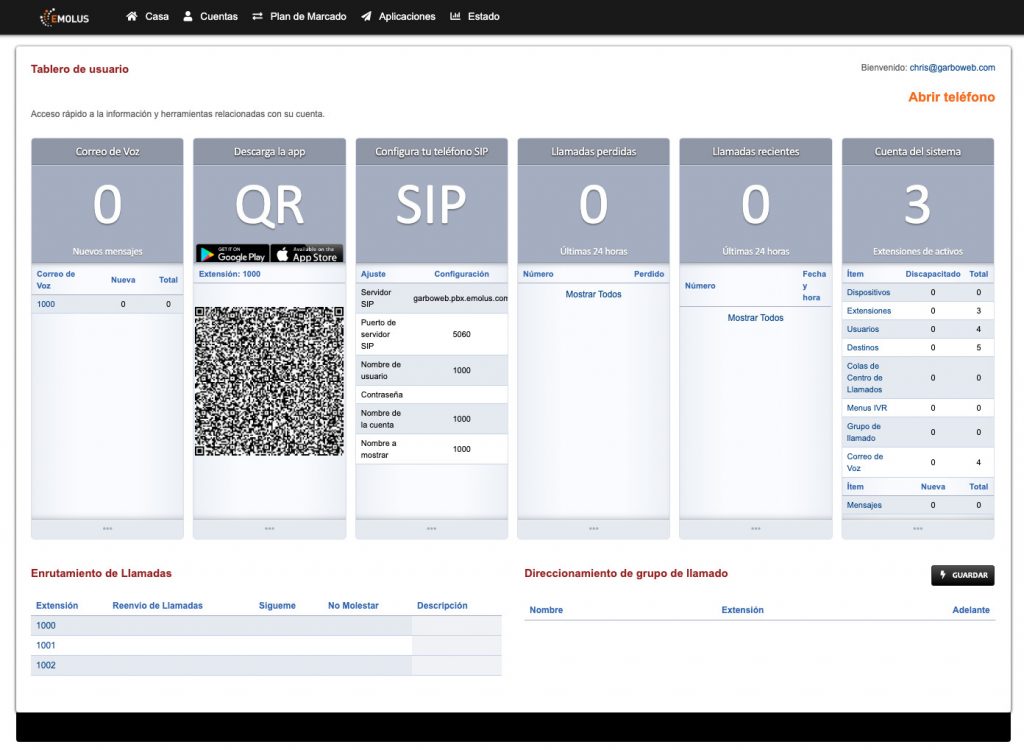The width and height of the screenshot is (1024, 750).
Task: Open the Aplicaciones menu
Action: click(x=398, y=16)
